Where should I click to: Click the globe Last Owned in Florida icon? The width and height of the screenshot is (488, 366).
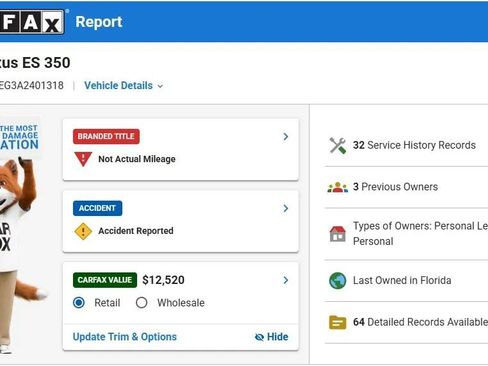click(338, 280)
